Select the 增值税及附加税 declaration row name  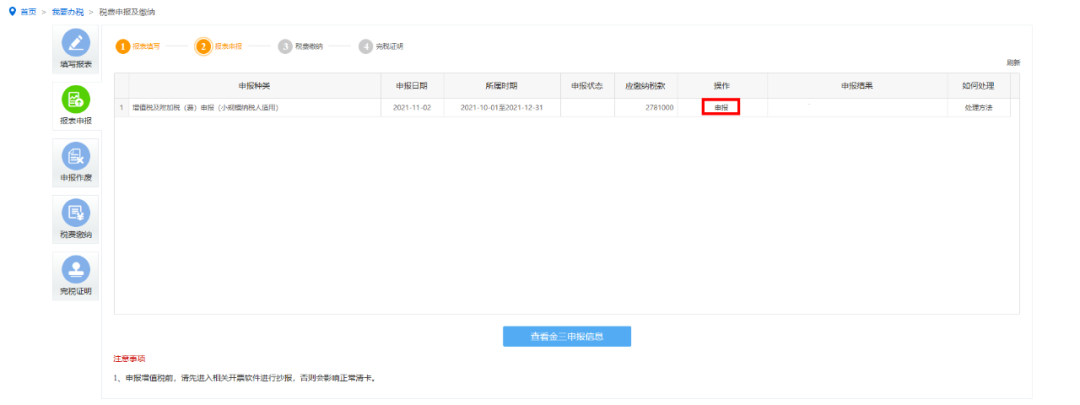point(205,108)
